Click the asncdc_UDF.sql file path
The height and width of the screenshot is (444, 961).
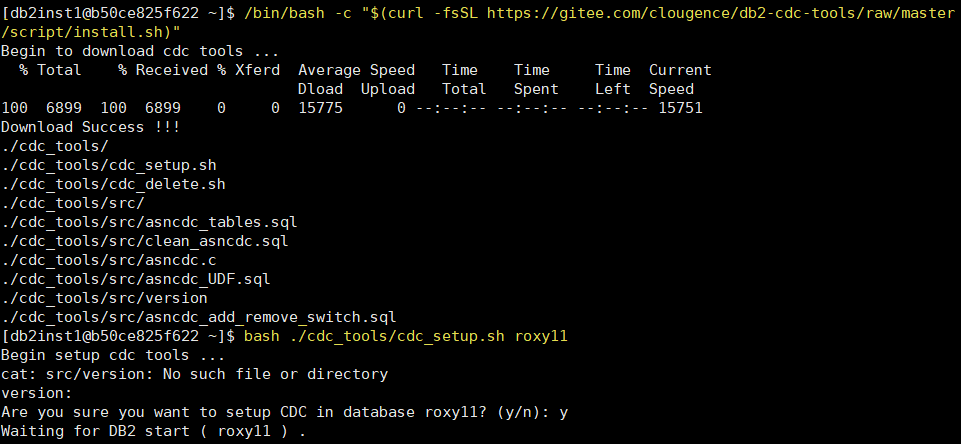137,279
